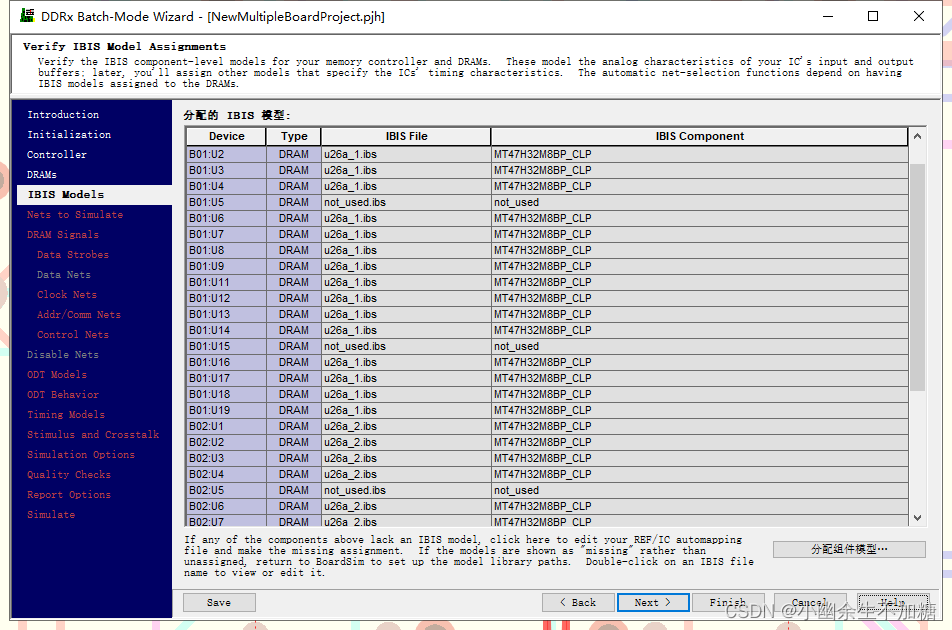Click not_used.ibs file for B02:U5
The width and height of the screenshot is (952, 630).
tap(406, 490)
